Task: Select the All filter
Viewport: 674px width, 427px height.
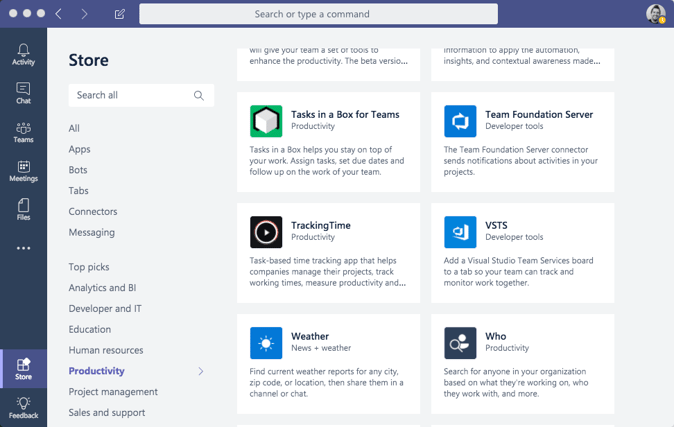Action: click(x=74, y=128)
